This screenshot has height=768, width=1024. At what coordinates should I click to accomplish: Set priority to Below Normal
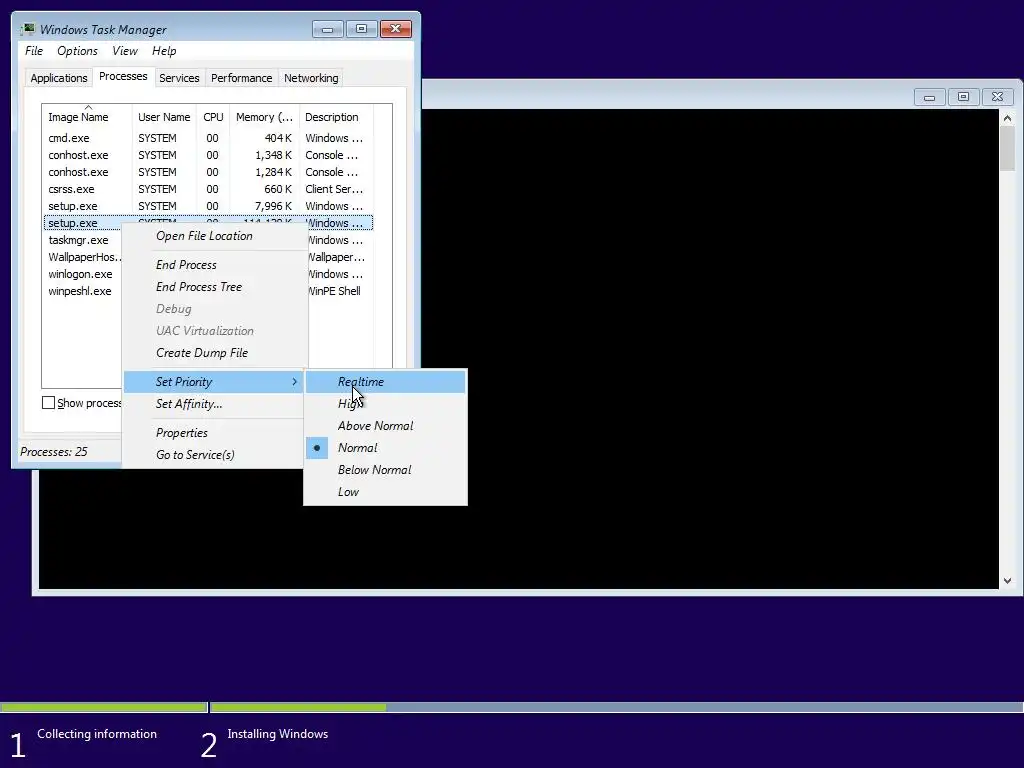(385, 470)
